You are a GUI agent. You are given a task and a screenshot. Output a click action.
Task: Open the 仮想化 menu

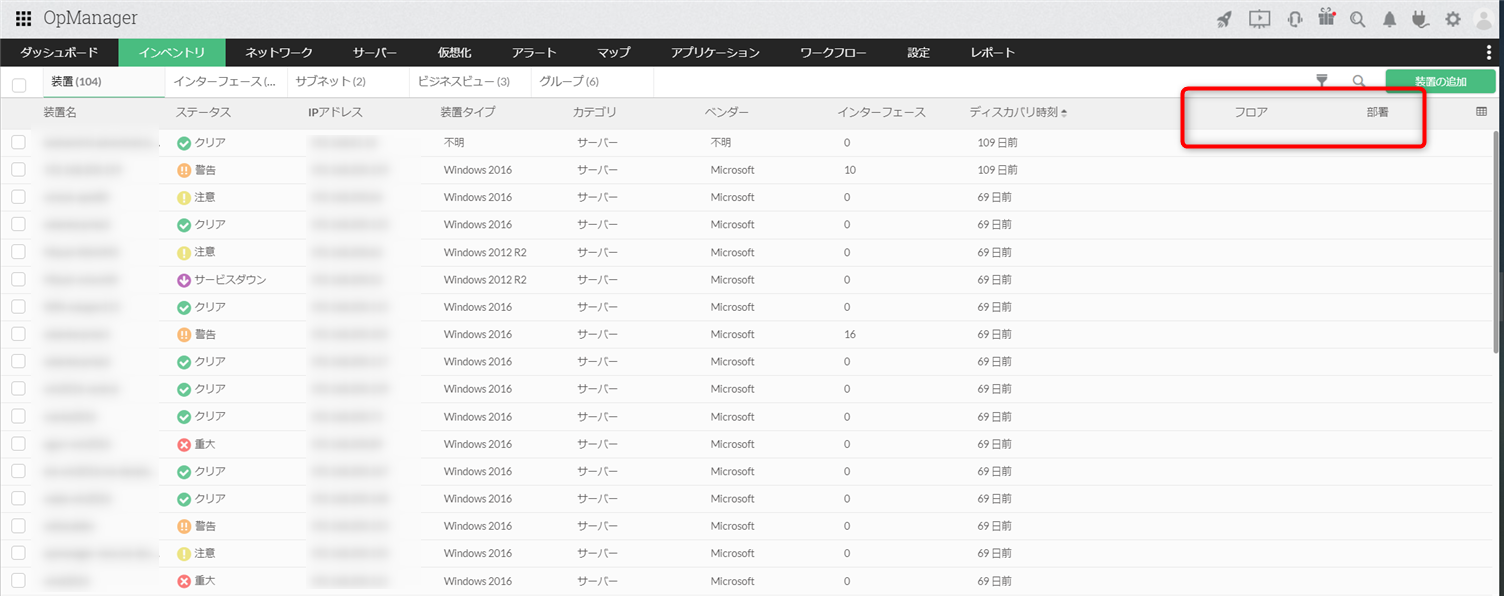(455, 53)
